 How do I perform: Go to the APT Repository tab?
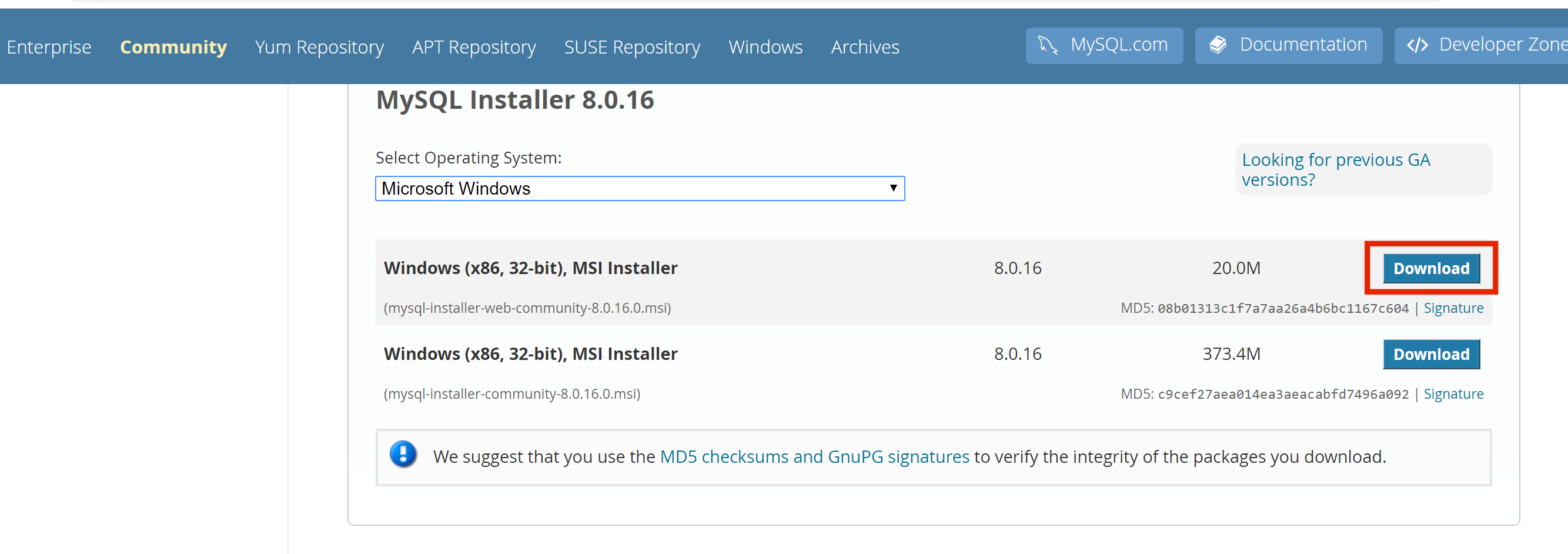[473, 47]
